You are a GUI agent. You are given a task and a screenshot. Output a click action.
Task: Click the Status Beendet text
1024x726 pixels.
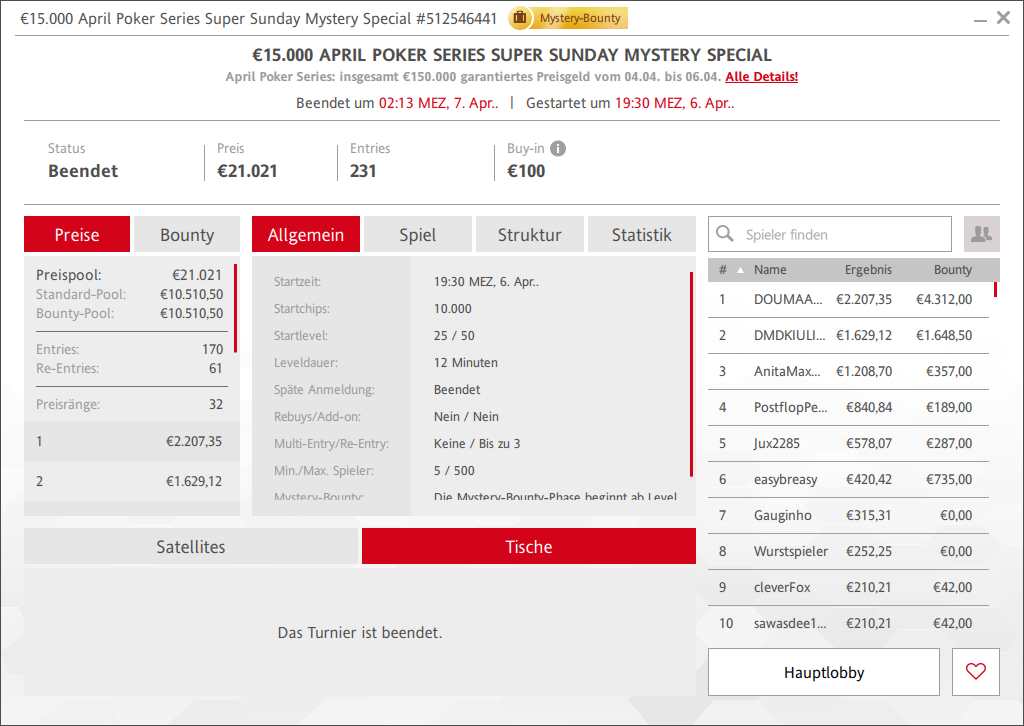click(x=83, y=171)
